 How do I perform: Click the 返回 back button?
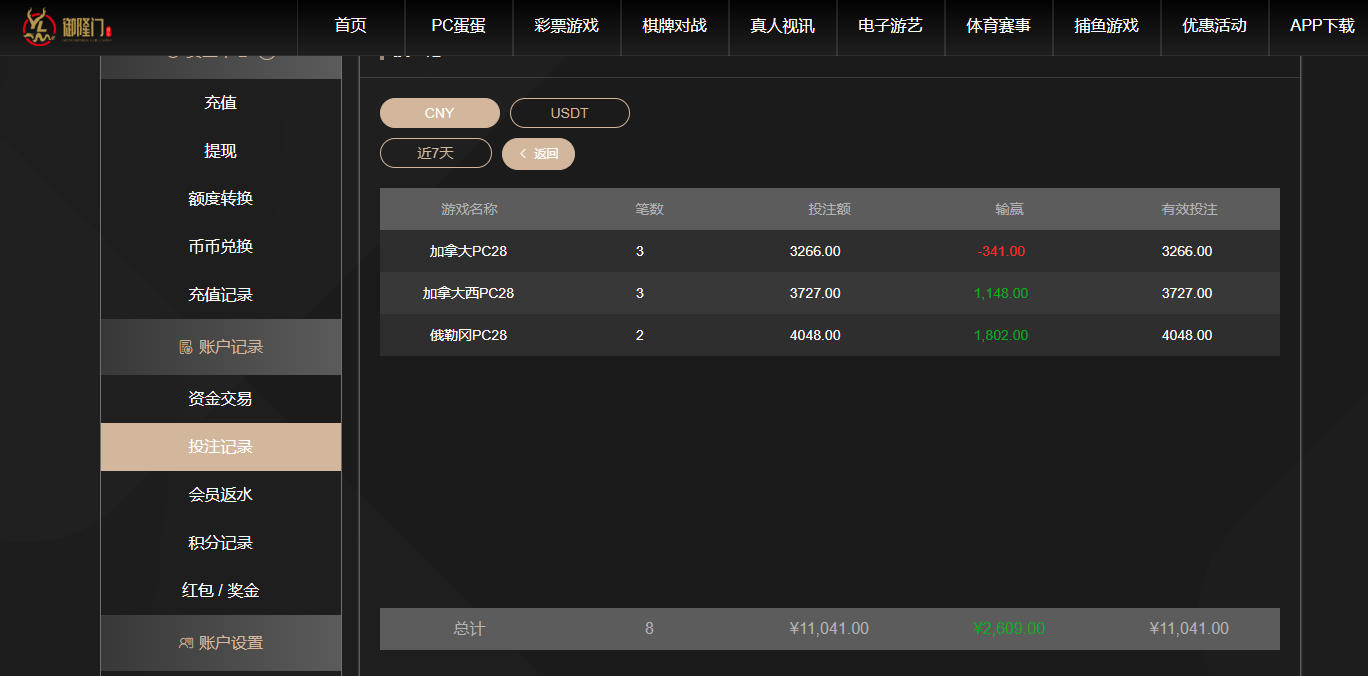click(x=538, y=154)
